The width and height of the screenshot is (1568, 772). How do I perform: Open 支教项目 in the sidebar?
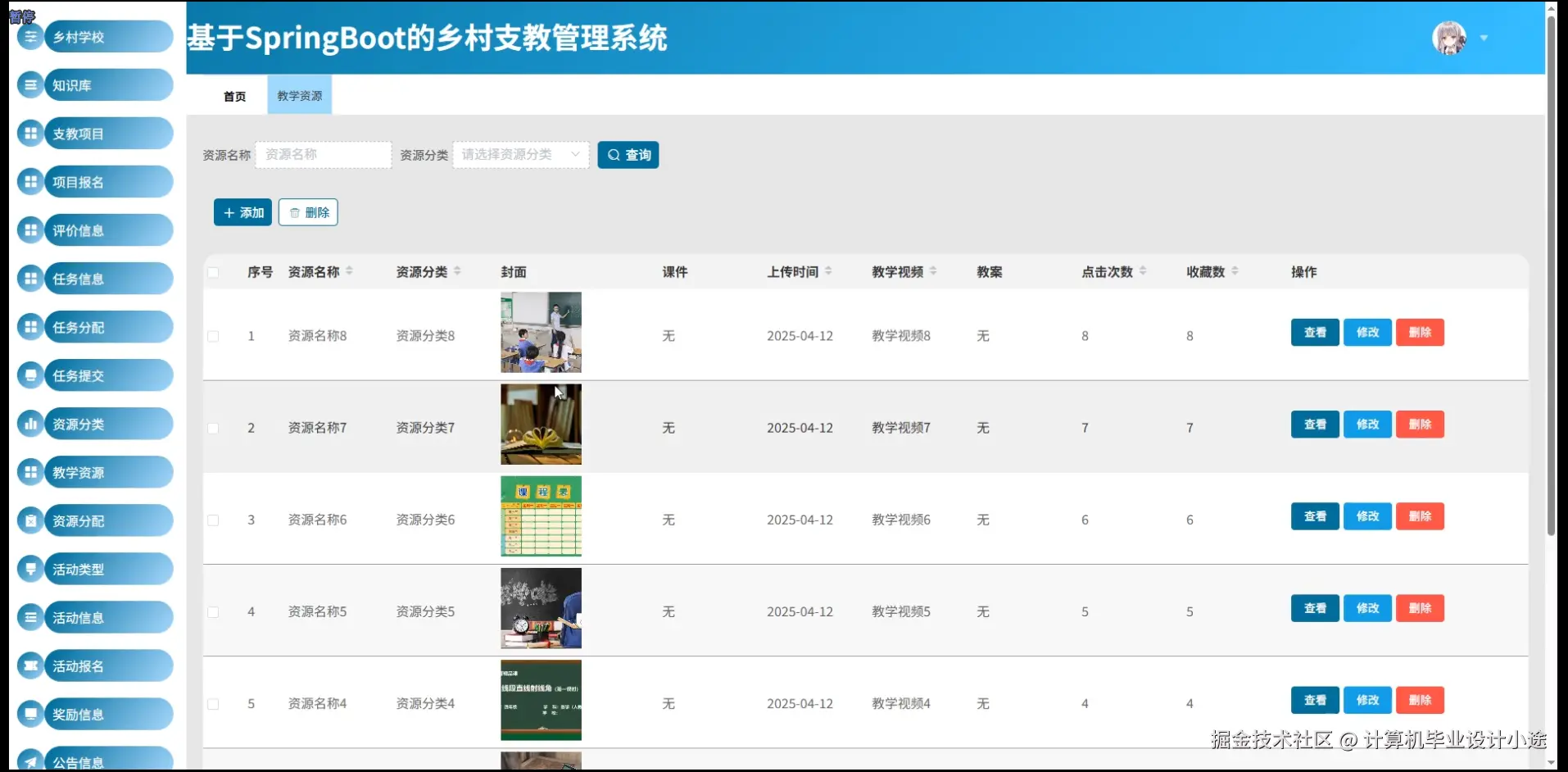109,134
